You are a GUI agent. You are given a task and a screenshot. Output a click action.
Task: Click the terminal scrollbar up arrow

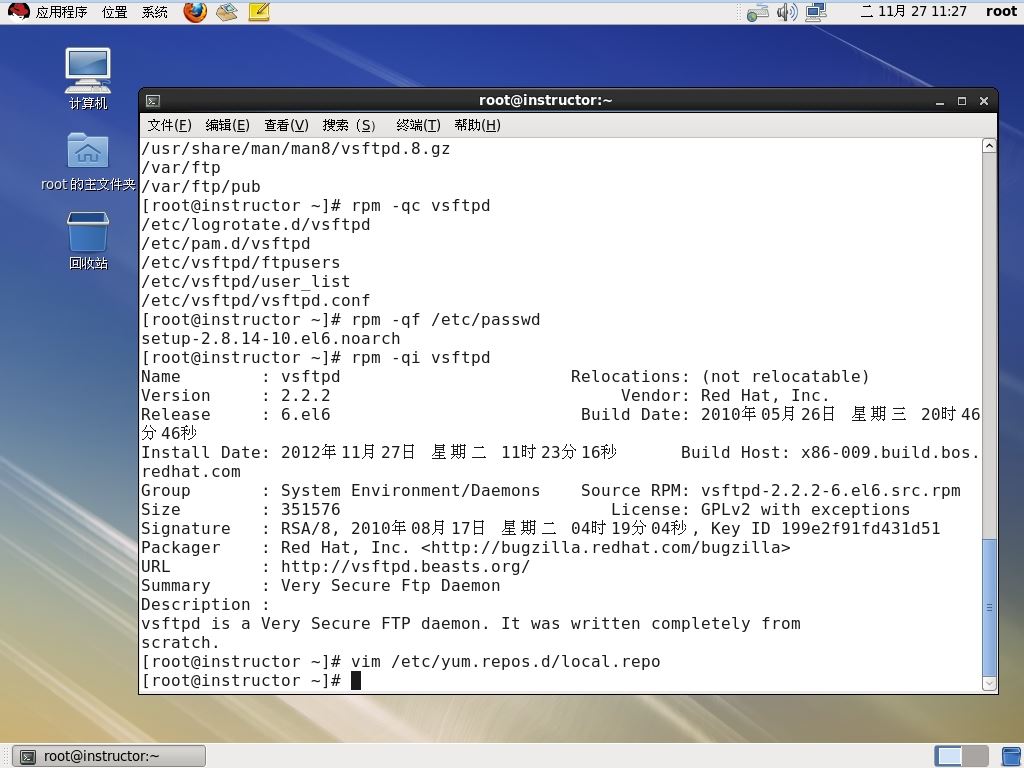[989, 146]
